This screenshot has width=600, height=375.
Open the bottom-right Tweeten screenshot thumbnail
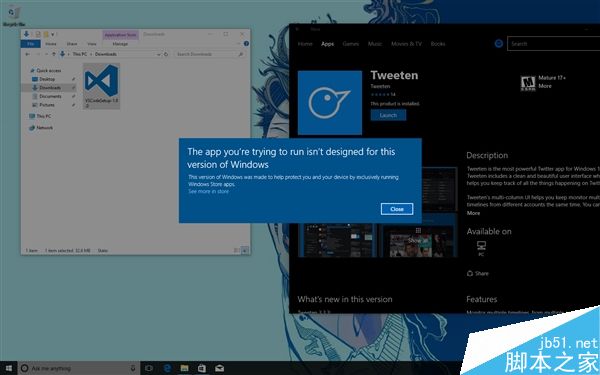pos(419,240)
